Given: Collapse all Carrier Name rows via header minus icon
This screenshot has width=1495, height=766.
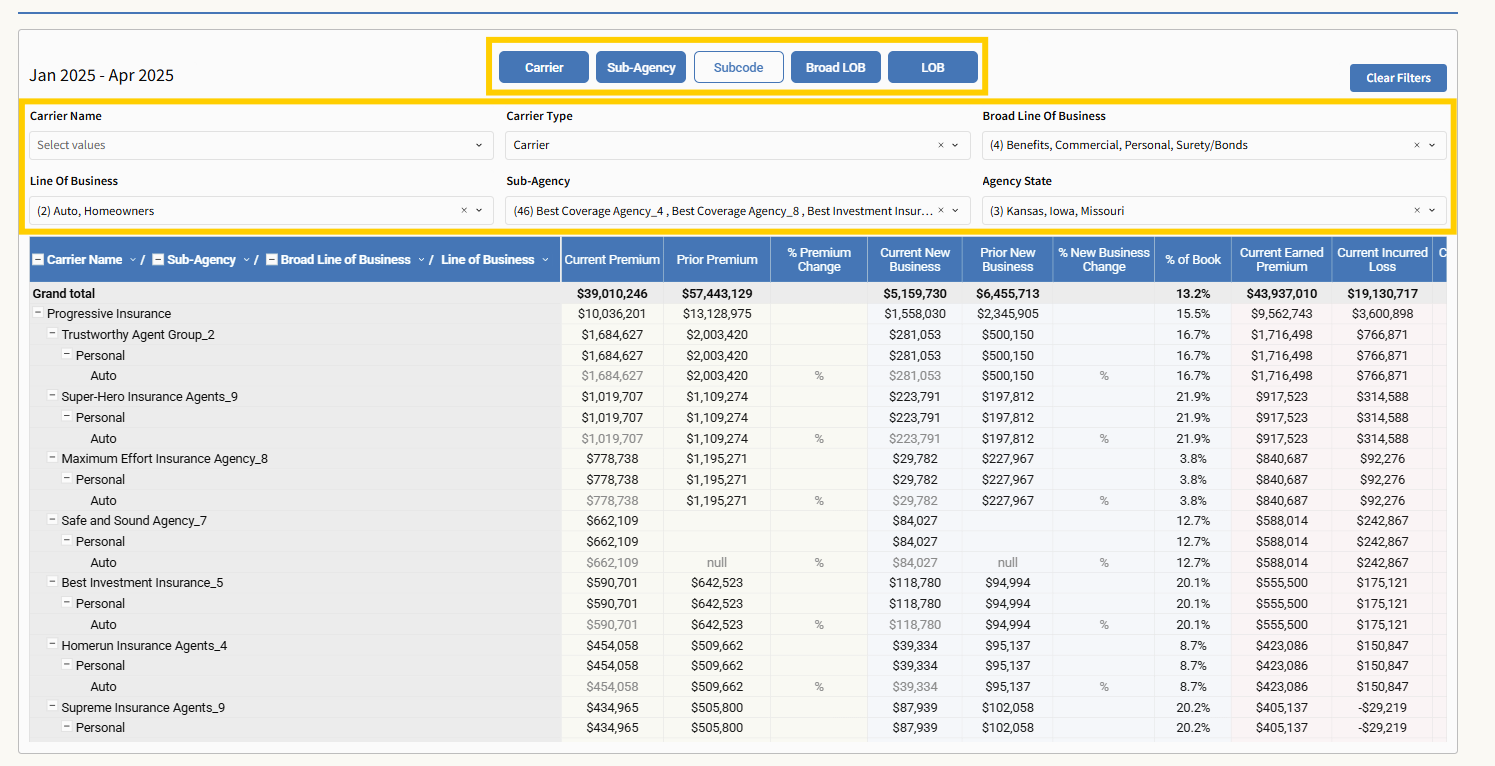Looking at the screenshot, I should tap(38, 260).
